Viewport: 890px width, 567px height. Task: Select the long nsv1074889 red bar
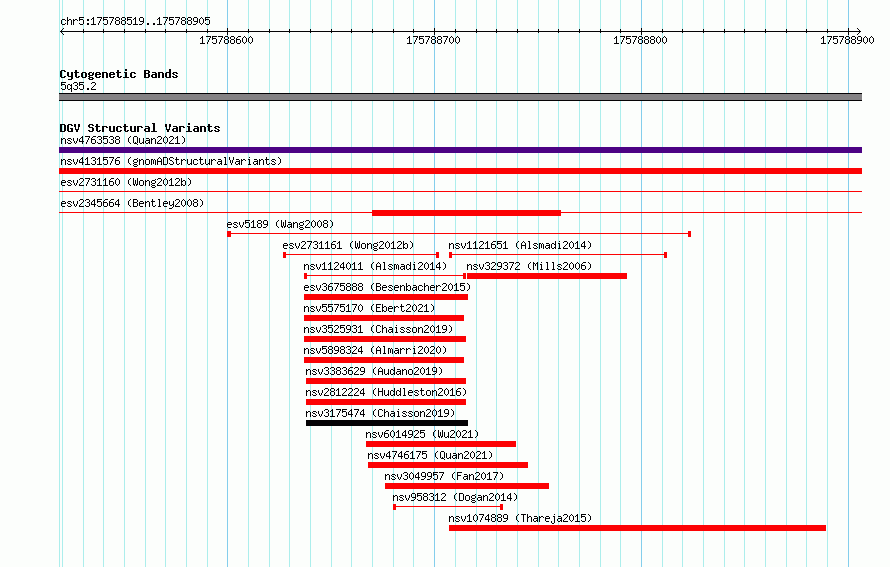(637, 528)
